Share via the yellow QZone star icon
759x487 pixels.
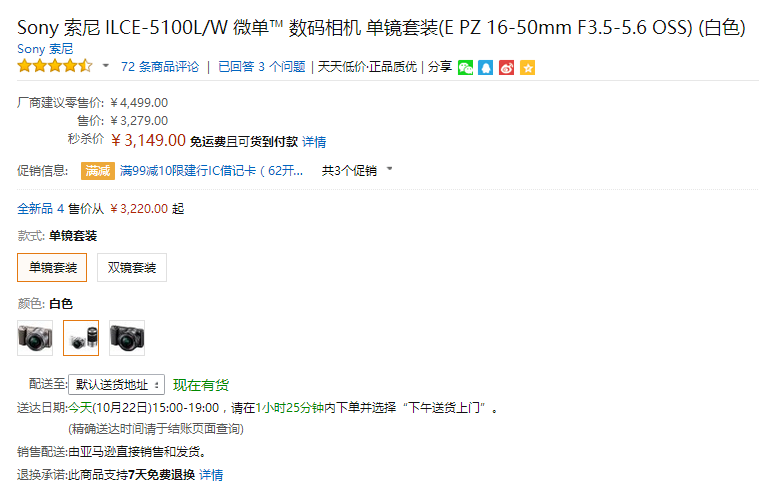click(527, 68)
